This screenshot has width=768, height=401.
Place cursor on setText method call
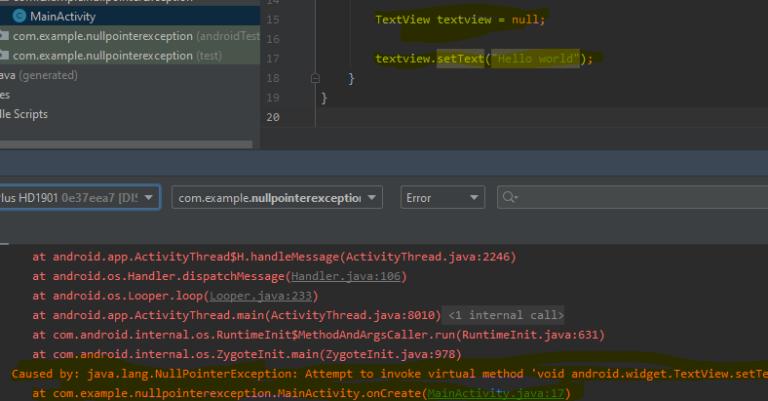coord(461,59)
